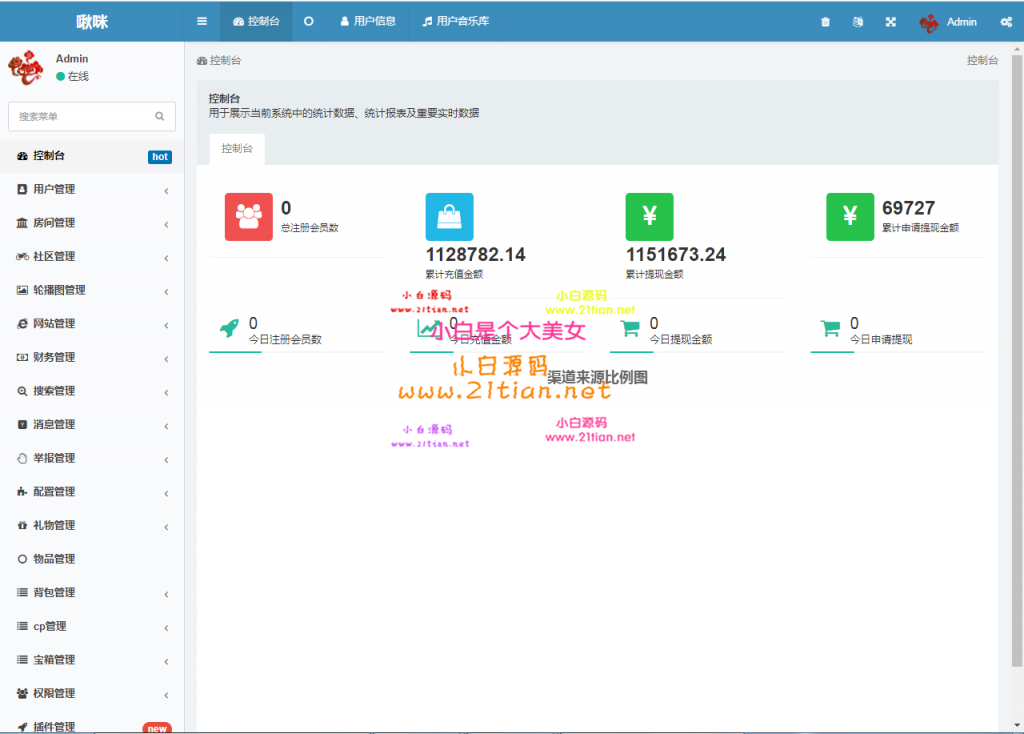This screenshot has height=734, width=1024.
Task: Click the Admin avatar in the top bar
Action: tap(929, 23)
